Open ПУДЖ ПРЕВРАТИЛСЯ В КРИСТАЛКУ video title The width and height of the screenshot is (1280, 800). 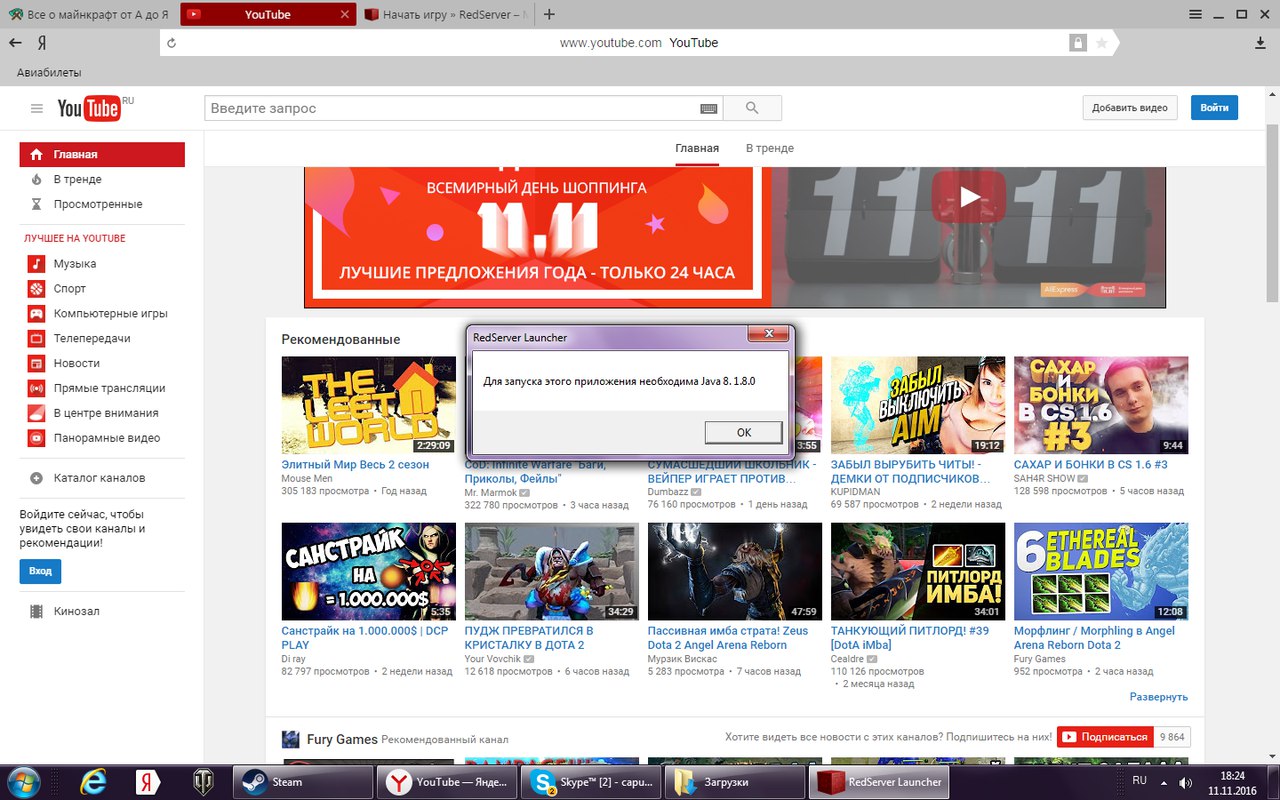click(529, 638)
